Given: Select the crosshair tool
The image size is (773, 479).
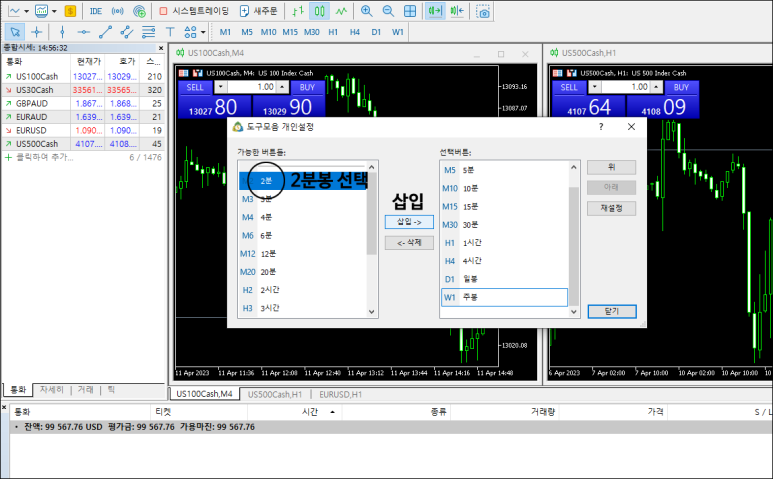Looking at the screenshot, I should 36,32.
